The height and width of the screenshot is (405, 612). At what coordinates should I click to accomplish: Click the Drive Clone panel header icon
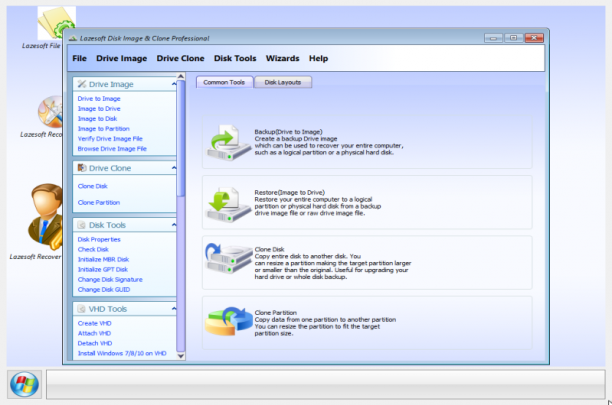[82, 168]
